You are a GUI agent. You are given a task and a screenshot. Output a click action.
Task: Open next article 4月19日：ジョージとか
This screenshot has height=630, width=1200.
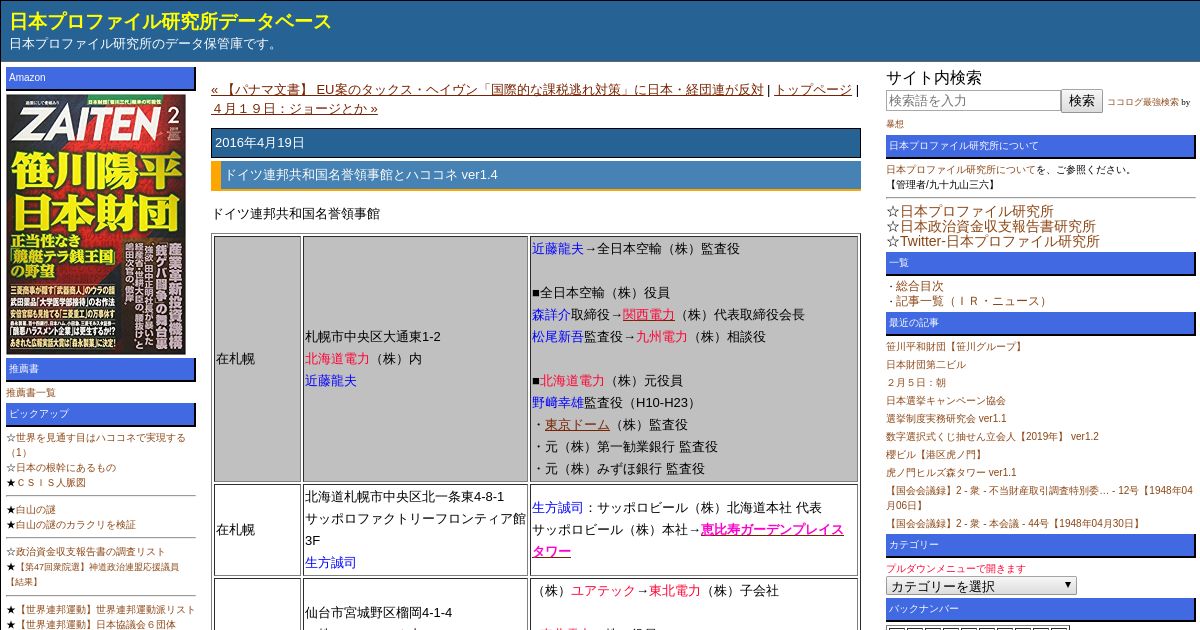[295, 108]
